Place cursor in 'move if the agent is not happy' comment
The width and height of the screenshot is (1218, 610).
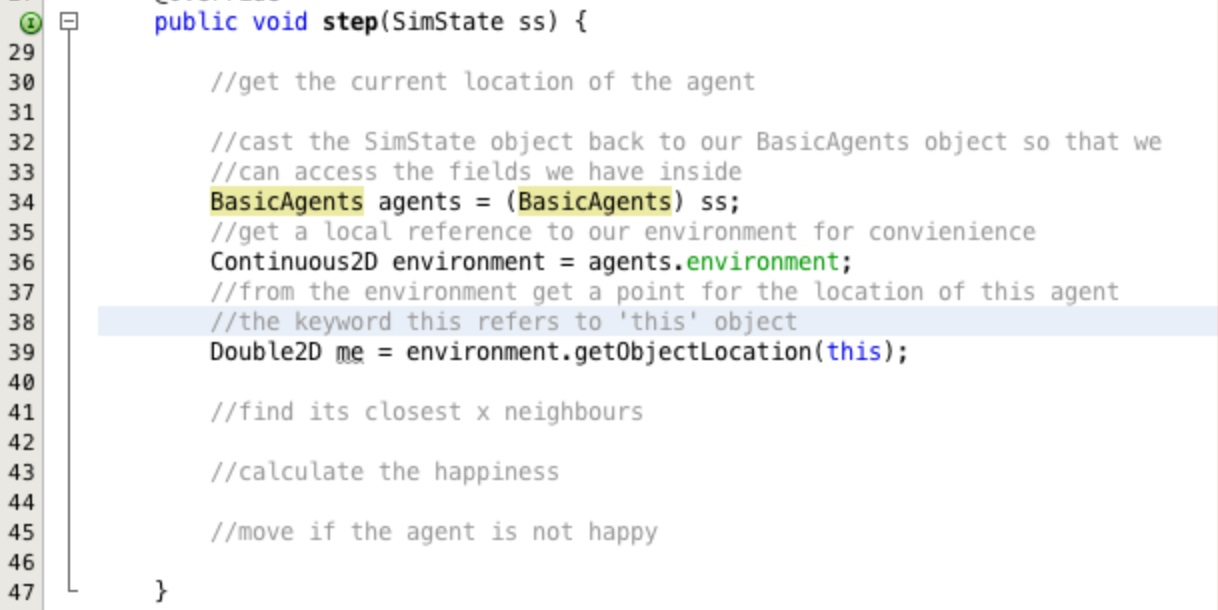click(x=434, y=532)
